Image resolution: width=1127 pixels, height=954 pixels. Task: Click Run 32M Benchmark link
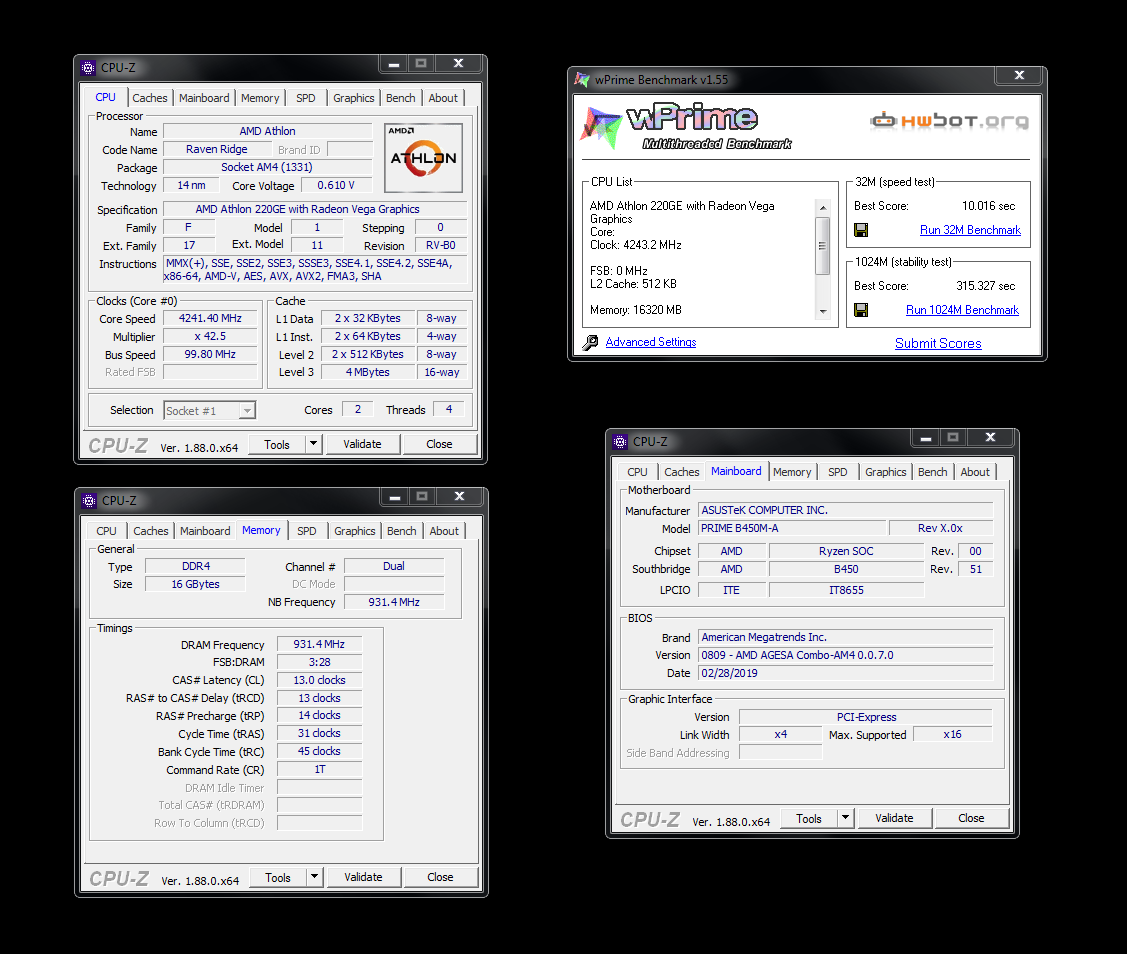[x=970, y=230]
